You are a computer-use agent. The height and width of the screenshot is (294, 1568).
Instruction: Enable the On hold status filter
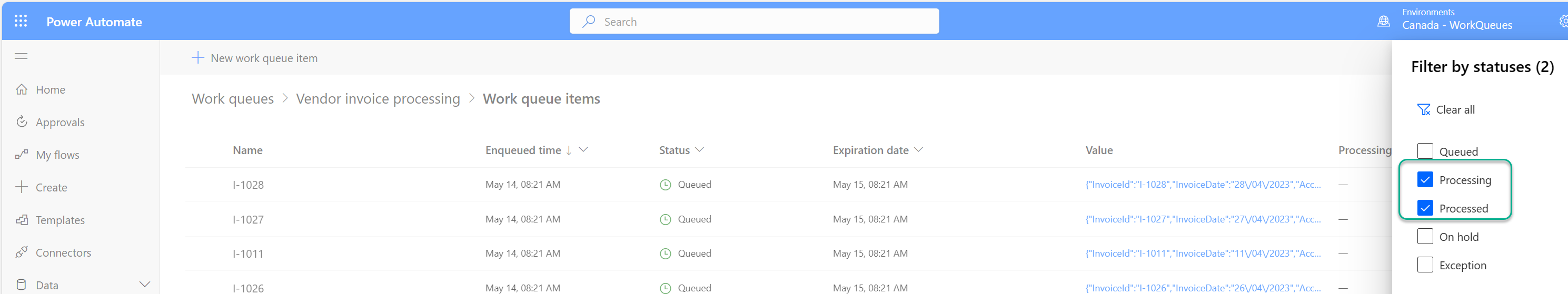1425,236
